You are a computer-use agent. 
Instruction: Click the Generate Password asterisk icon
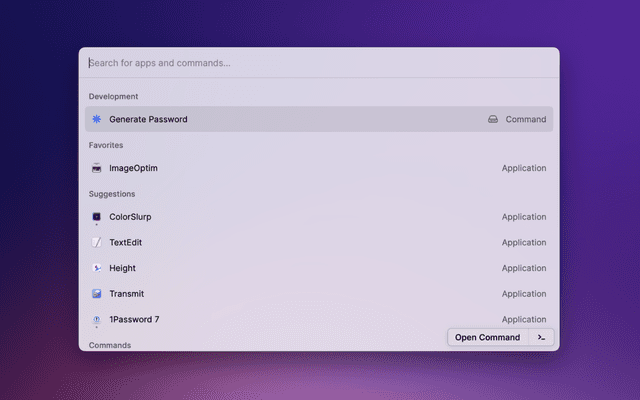[97, 119]
